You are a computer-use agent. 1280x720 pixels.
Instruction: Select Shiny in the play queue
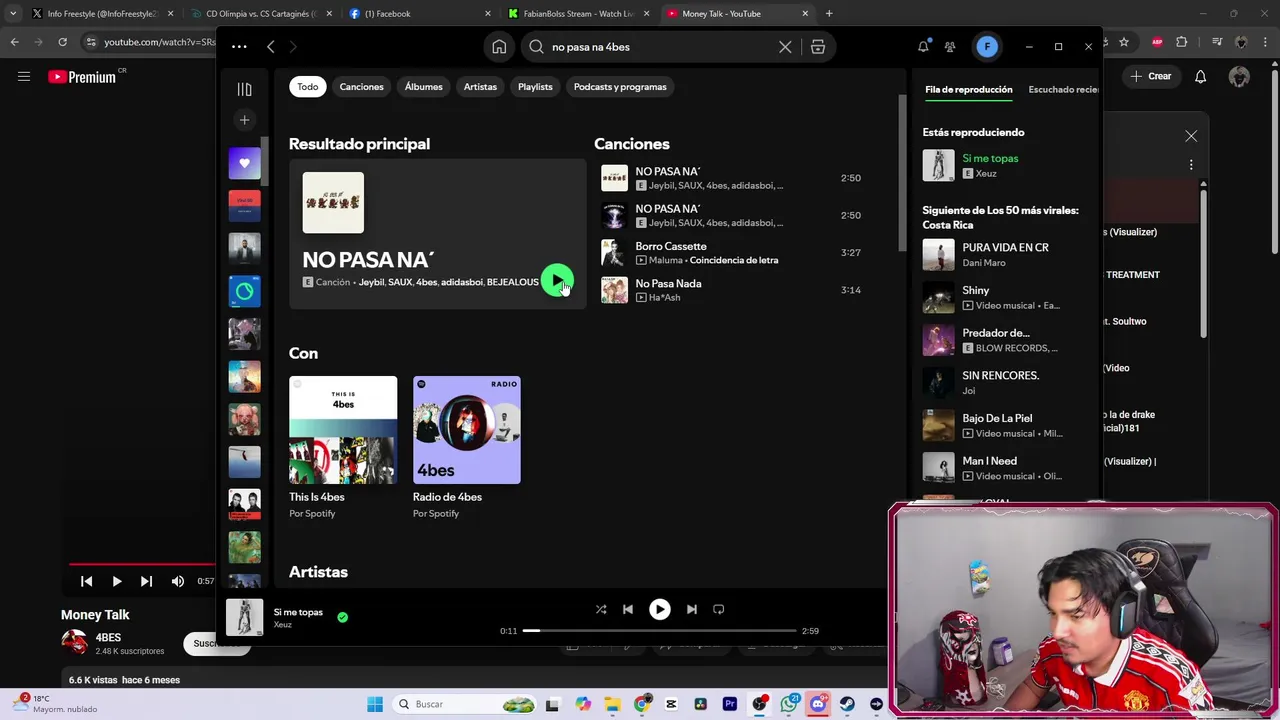[975, 290]
